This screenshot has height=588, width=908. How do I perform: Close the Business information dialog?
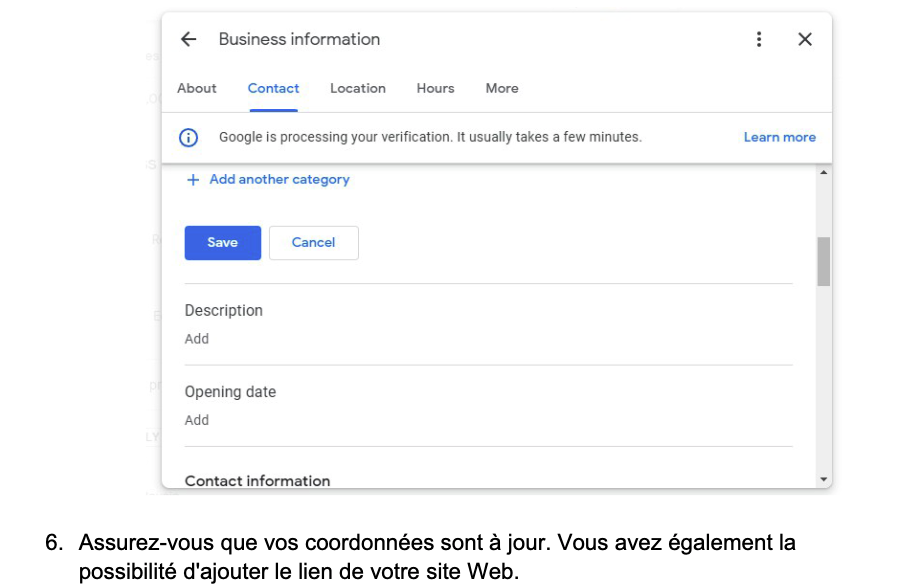click(x=805, y=39)
